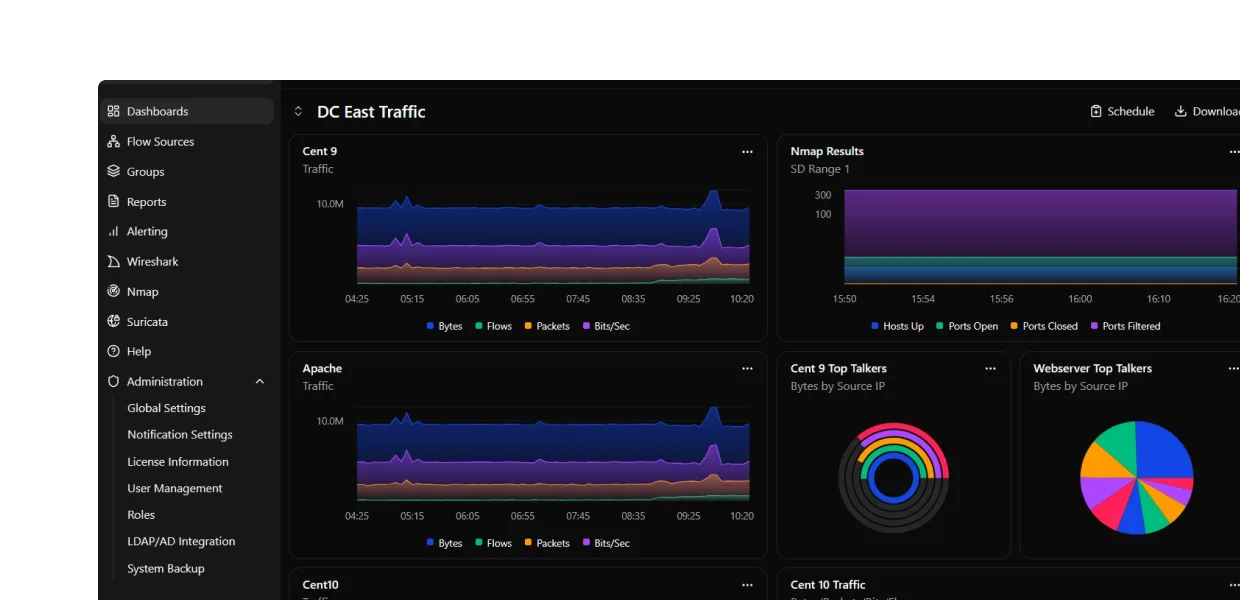Click a slice in the Webserver Top Talkers pie

point(1160,455)
